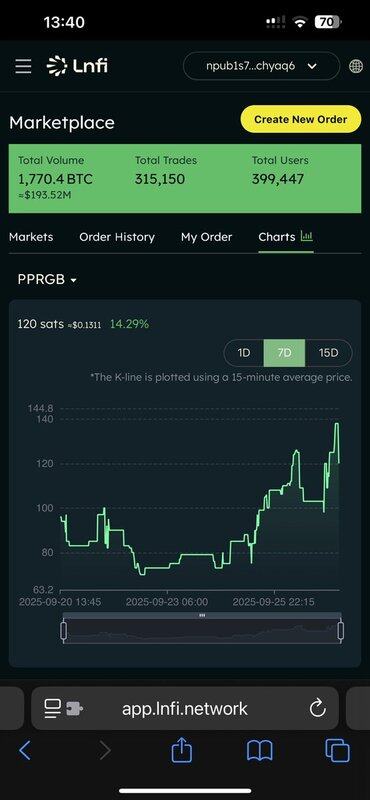Go back with Safari back arrow
Screen dimensions: 370x800
click(25, 751)
